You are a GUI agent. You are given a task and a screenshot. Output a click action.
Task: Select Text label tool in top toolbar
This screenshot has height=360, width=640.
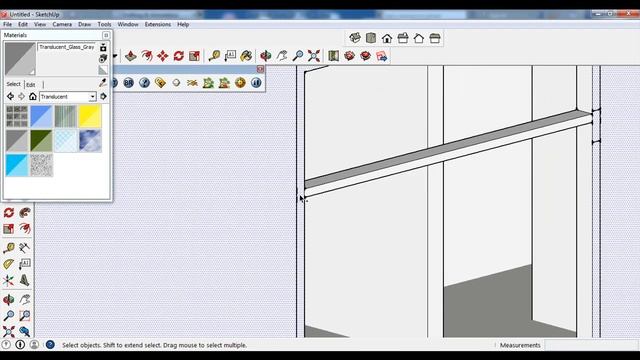coord(230,56)
